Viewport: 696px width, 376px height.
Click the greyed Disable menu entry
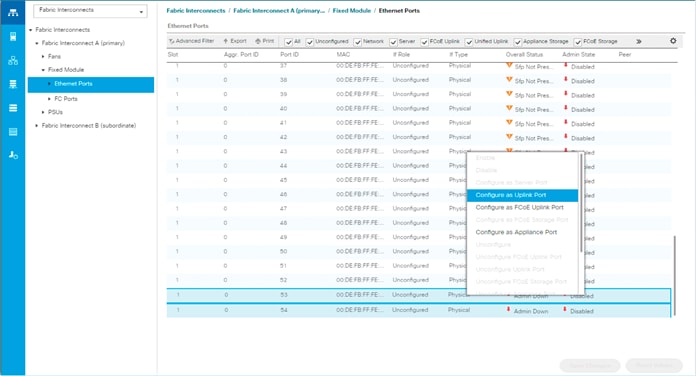click(x=522, y=170)
